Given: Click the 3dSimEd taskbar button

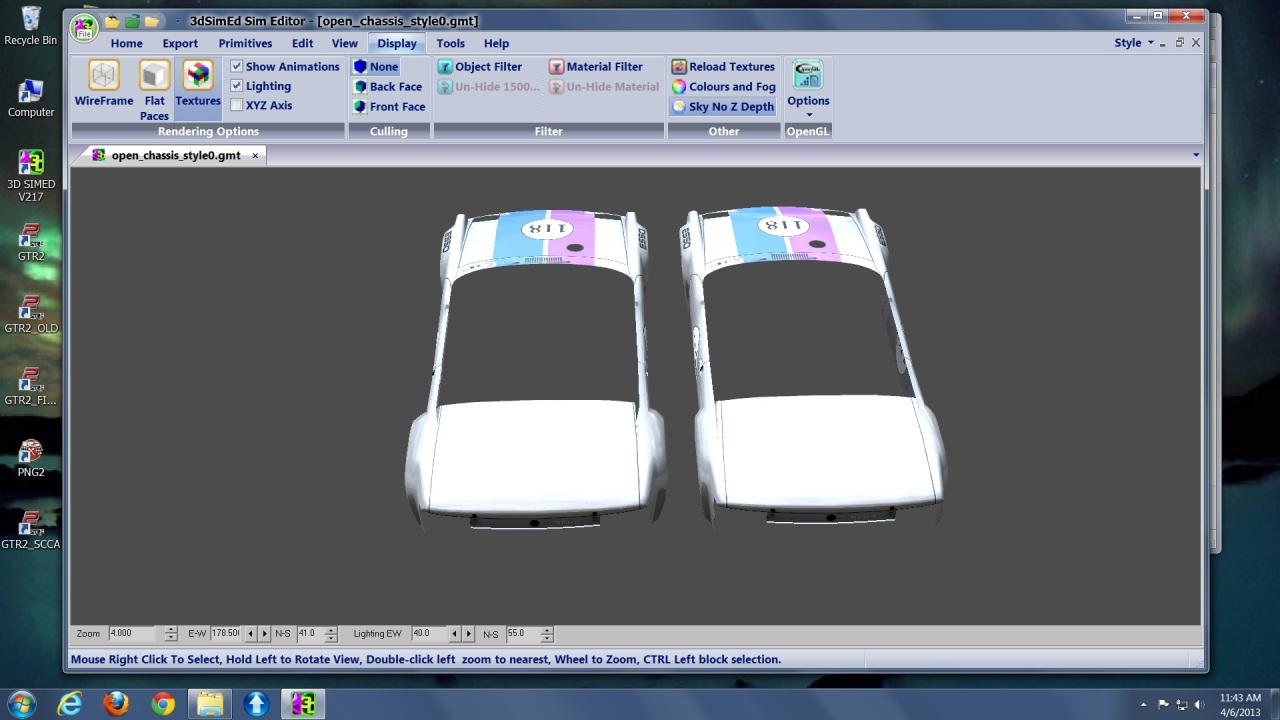Looking at the screenshot, I should tap(303, 704).
